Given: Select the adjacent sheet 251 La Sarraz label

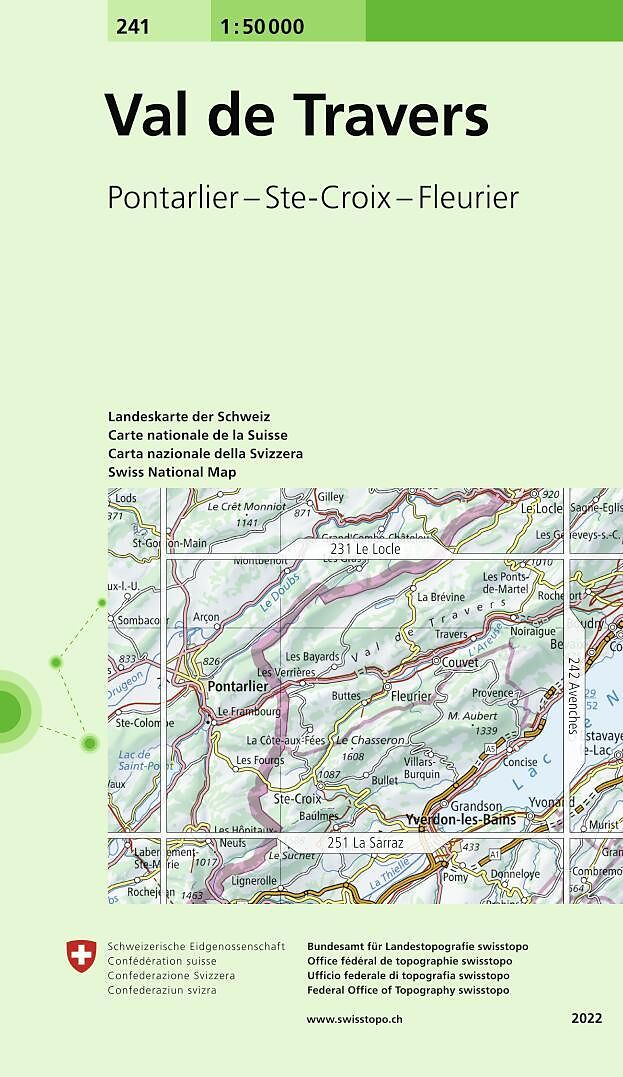Looking at the screenshot, I should pyautogui.click(x=366, y=845).
